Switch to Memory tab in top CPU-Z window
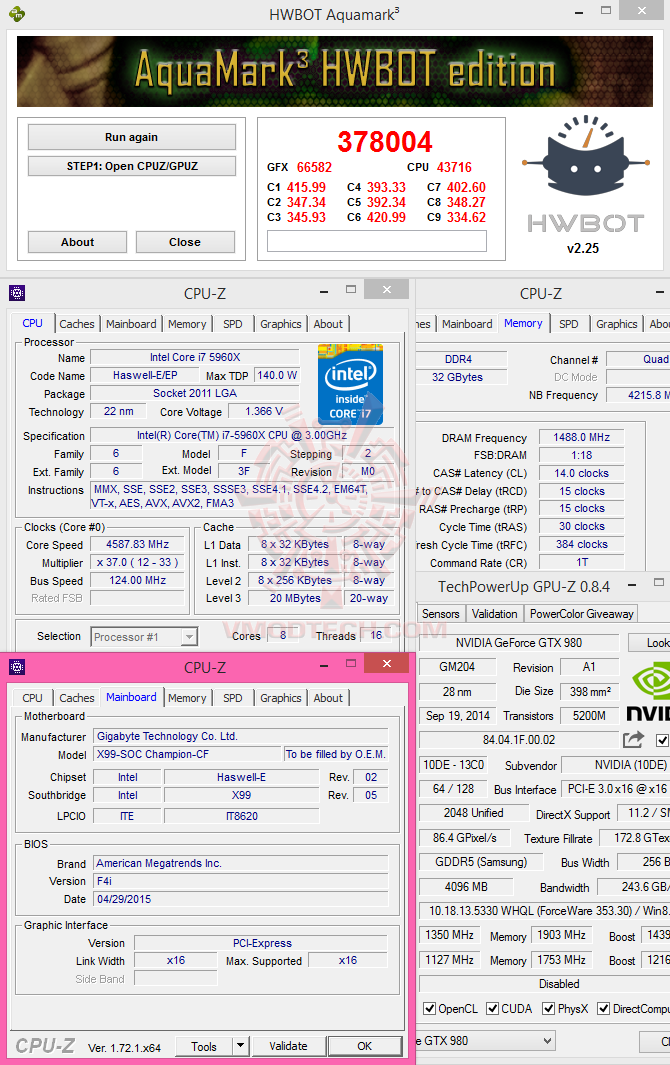The height and width of the screenshot is (1065, 670). coord(187,324)
